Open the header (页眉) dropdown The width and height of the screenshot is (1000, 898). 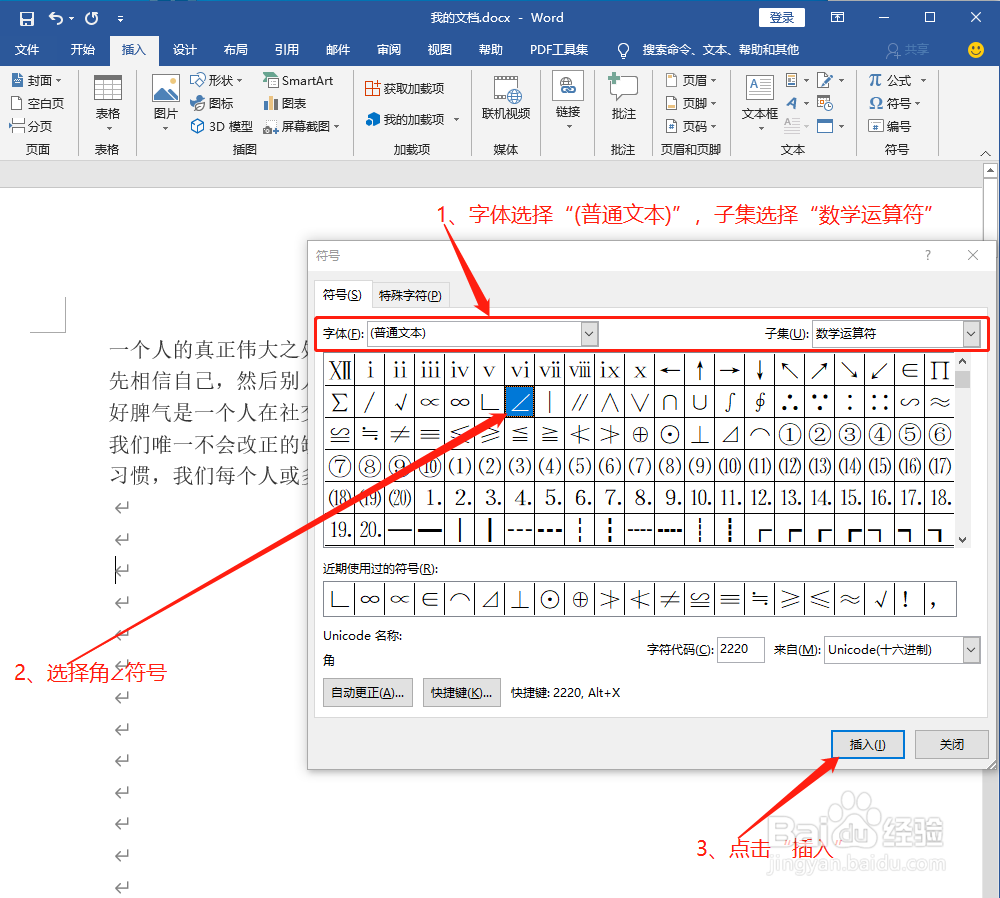(691, 80)
